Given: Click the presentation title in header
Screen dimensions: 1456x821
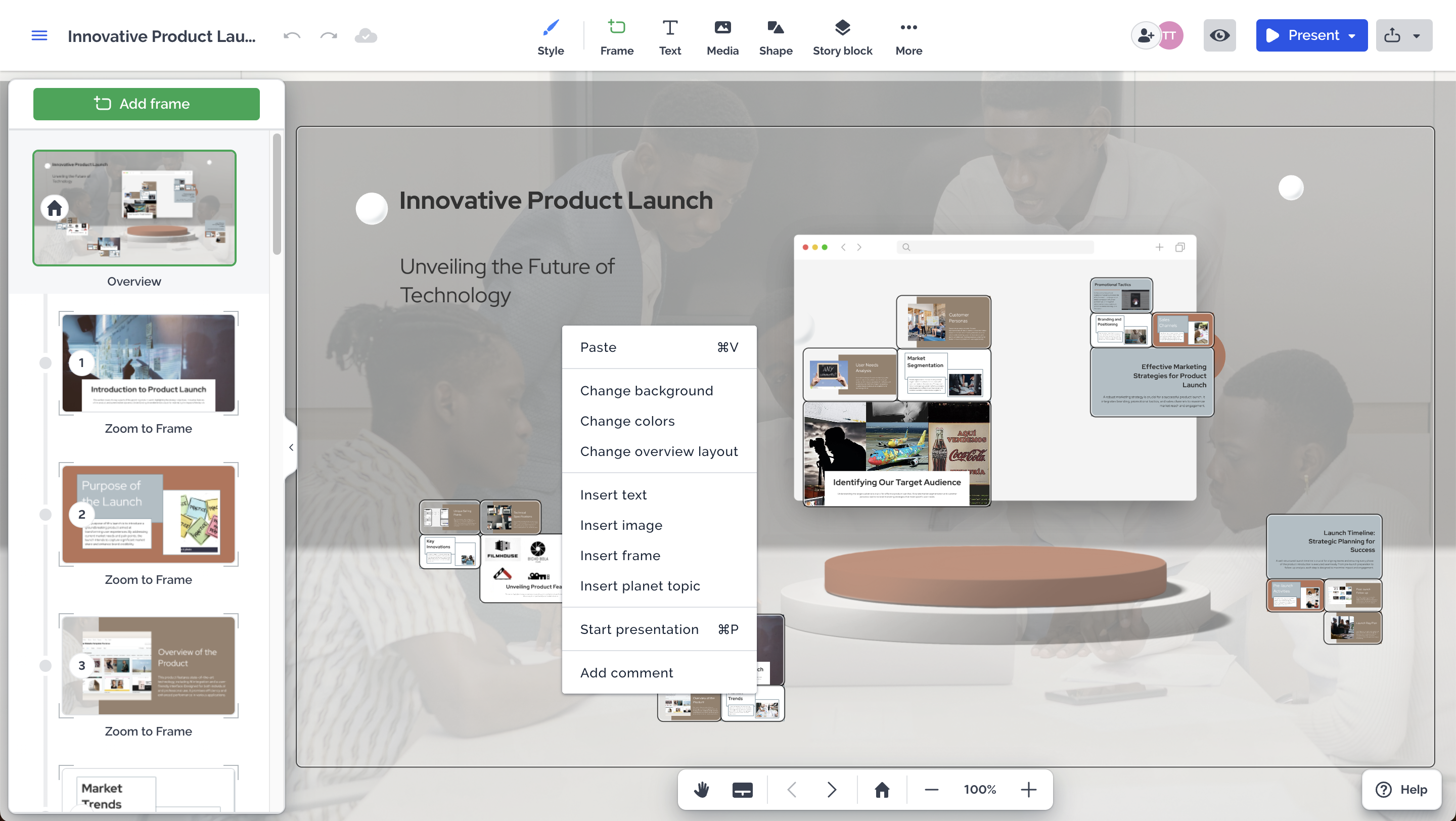Looking at the screenshot, I should point(162,36).
